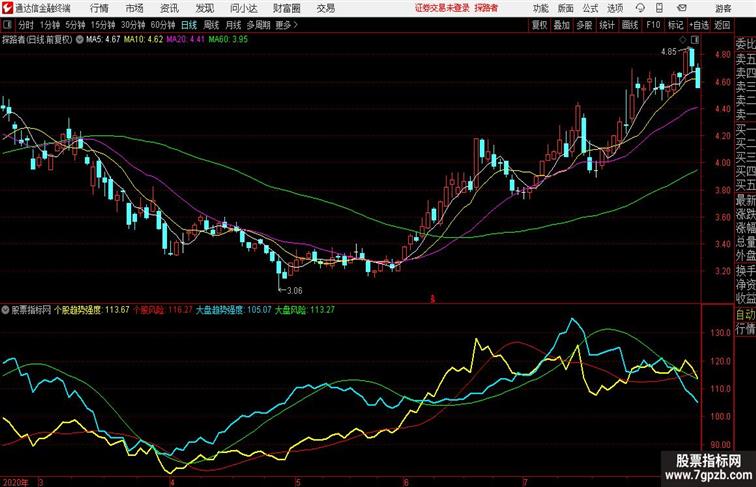
Task: Expand the 更多 period options
Action: (x=286, y=25)
